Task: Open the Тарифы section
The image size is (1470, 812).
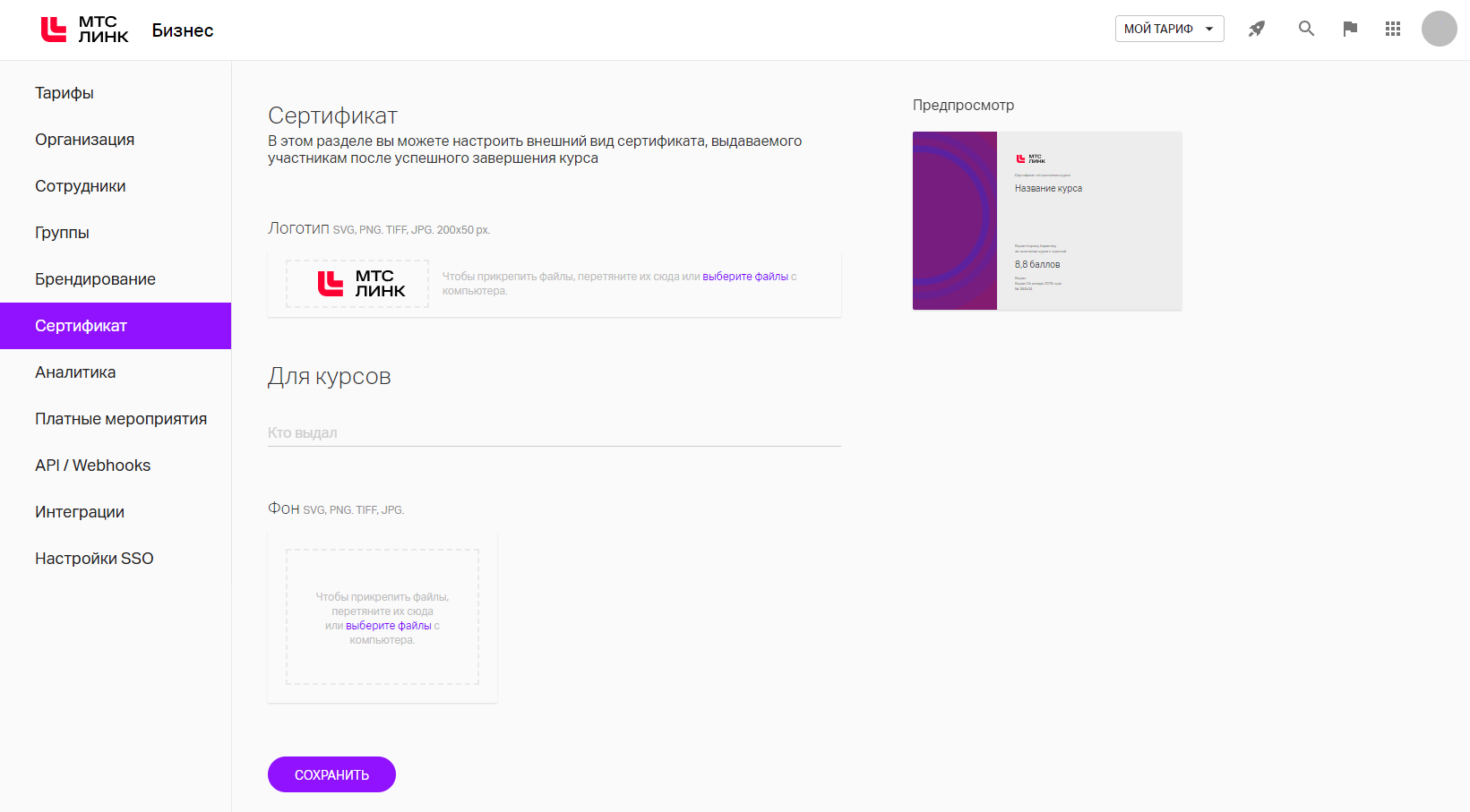Action: tap(64, 93)
